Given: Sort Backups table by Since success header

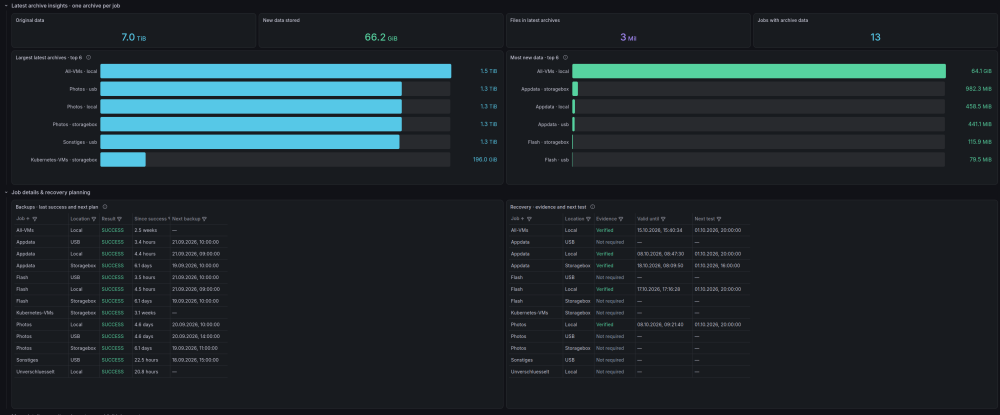Looking at the screenshot, I should click(151, 219).
